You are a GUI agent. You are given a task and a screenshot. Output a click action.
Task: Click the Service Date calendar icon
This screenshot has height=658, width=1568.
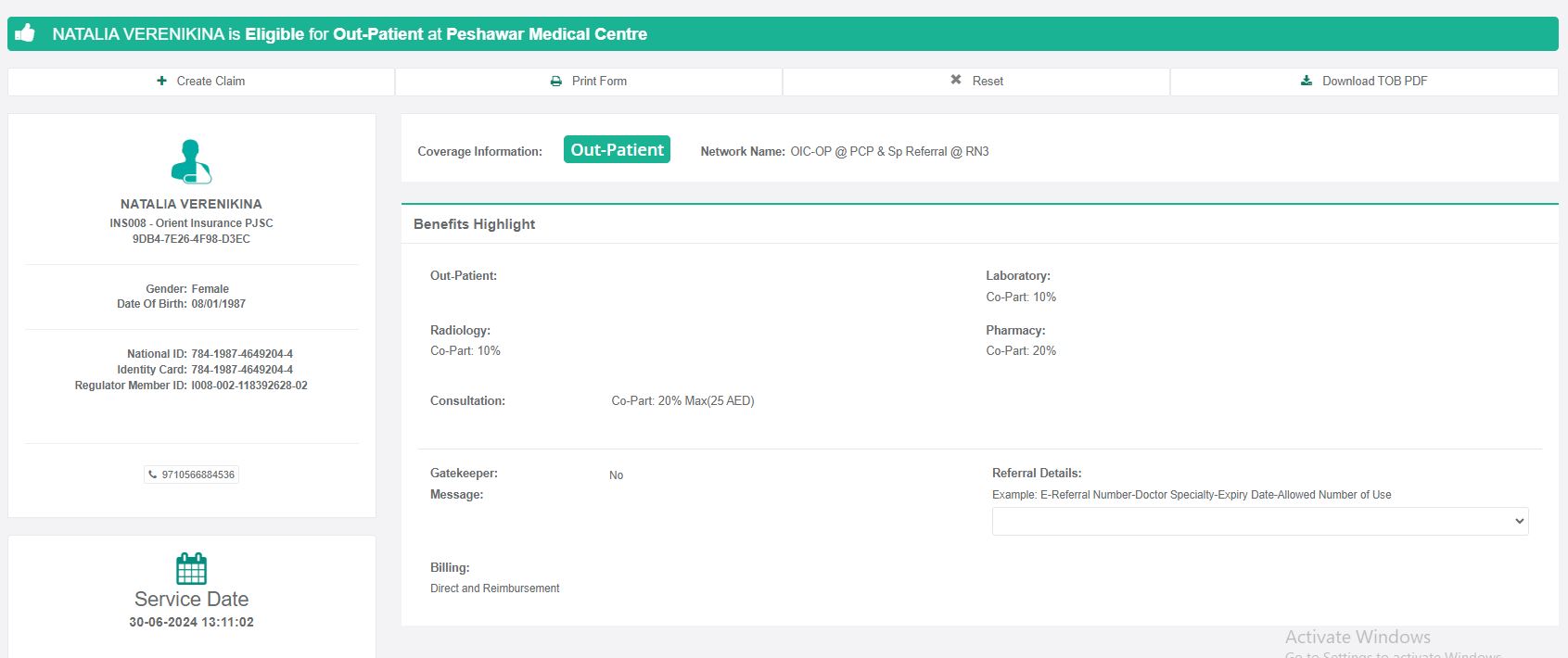click(191, 568)
